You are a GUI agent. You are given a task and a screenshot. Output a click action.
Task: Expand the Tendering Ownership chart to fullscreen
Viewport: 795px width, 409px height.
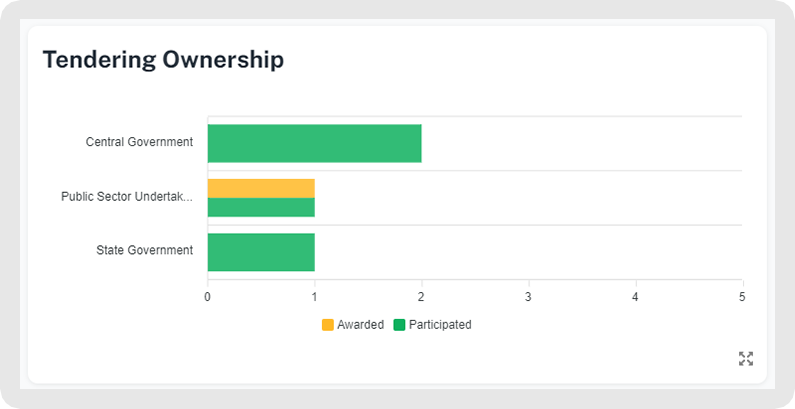tap(745, 358)
